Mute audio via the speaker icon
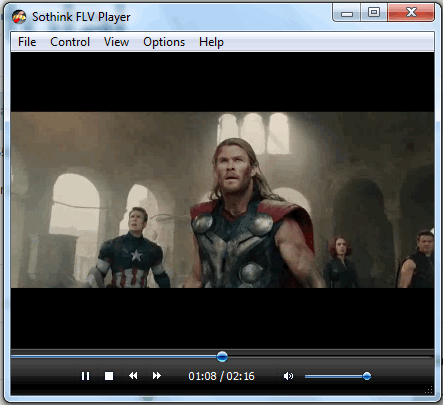The width and height of the screenshot is (443, 405). point(288,376)
